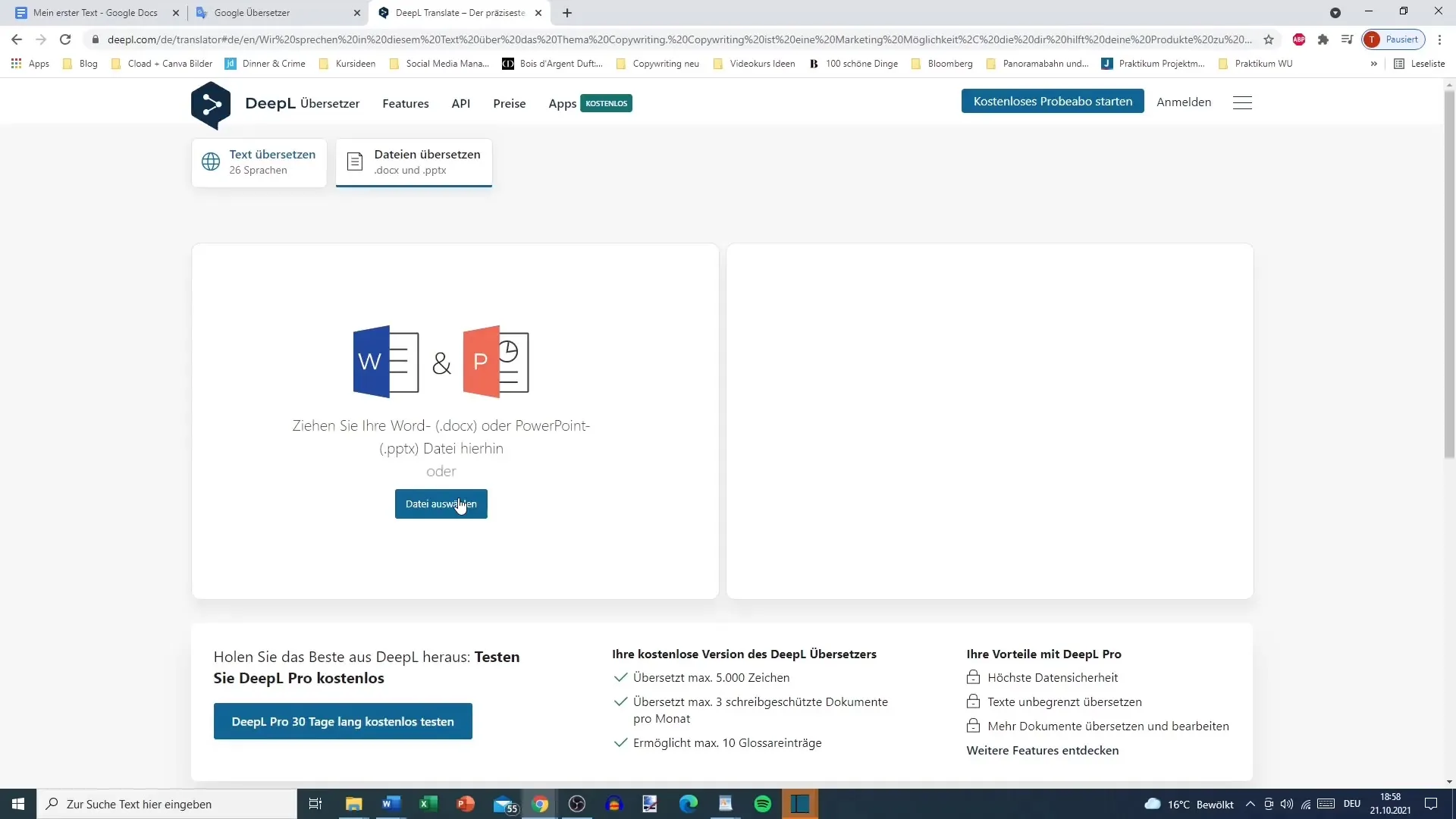1456x819 pixels.
Task: Reload the page with the refresh icon
Action: 65,39
